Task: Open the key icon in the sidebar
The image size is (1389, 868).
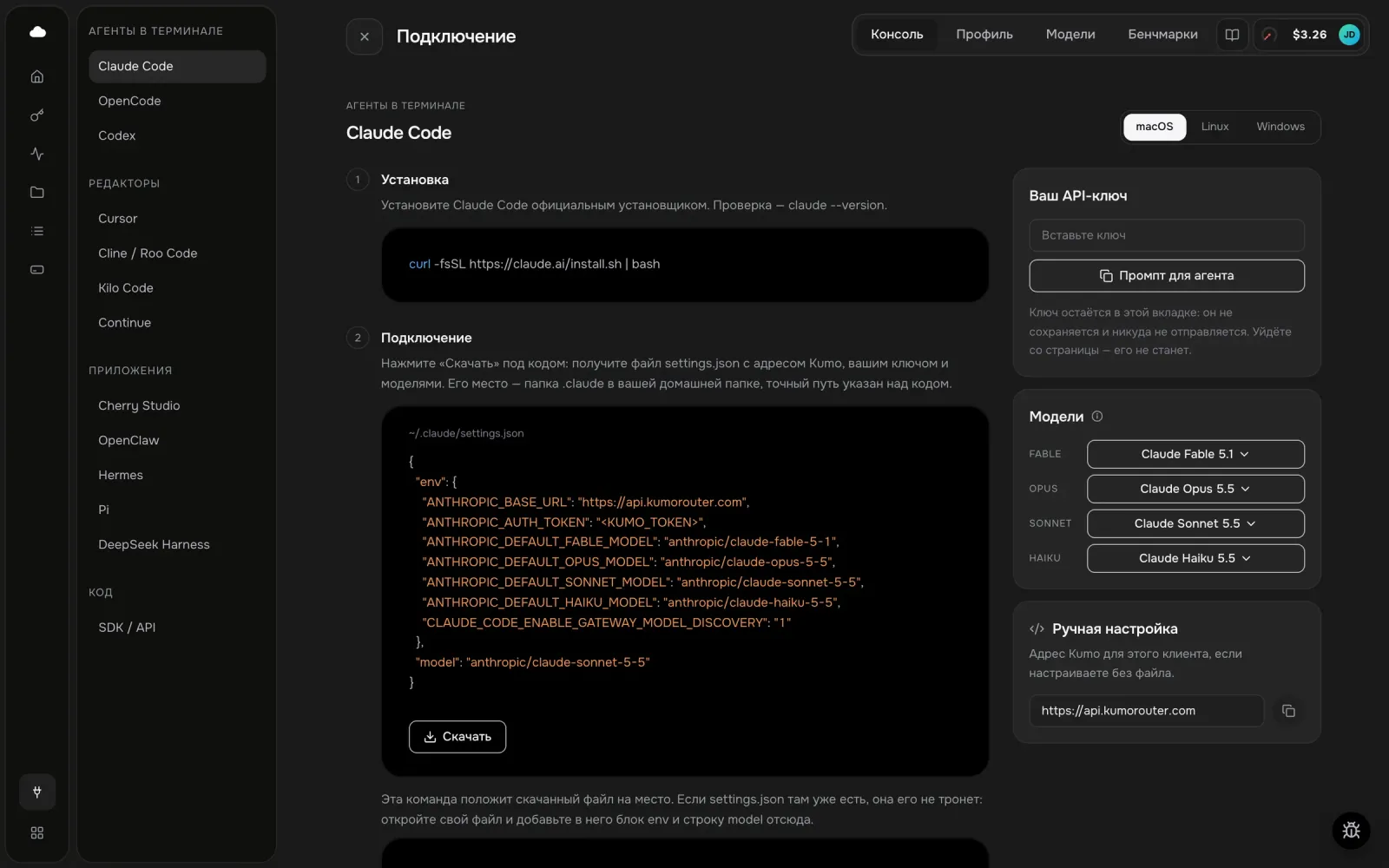Action: (37, 115)
